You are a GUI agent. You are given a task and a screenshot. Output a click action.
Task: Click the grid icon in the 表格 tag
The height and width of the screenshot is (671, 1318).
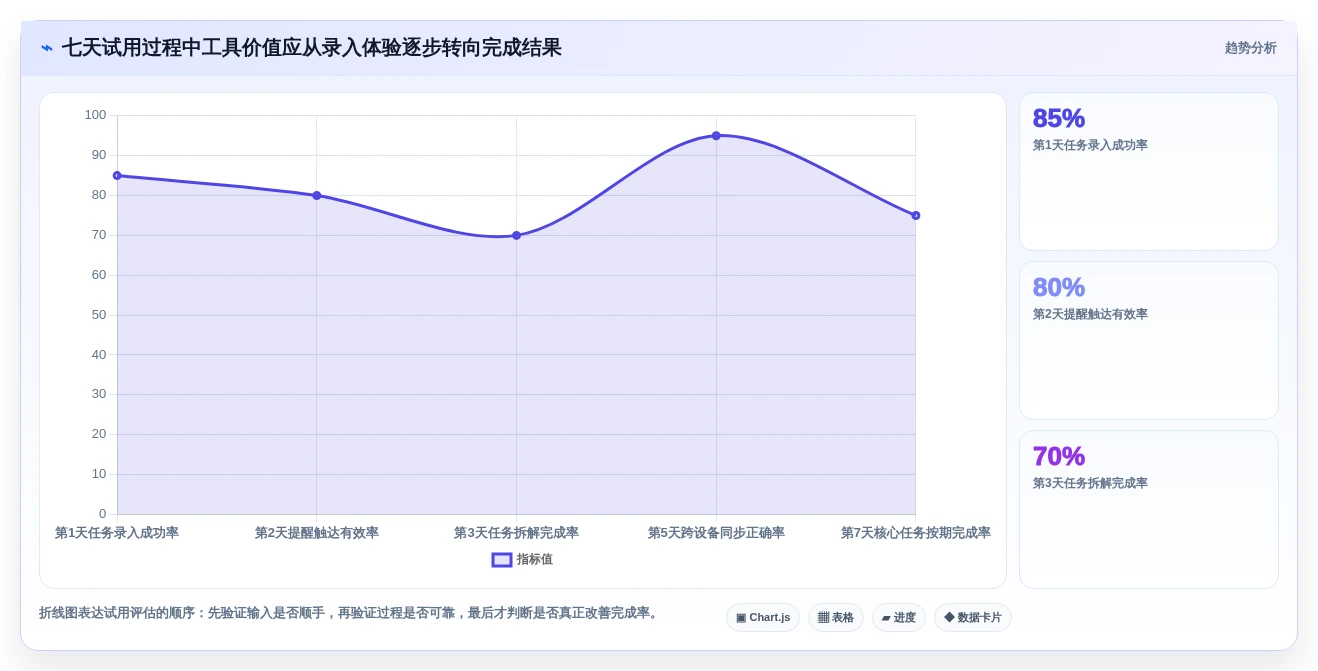[x=823, y=618]
